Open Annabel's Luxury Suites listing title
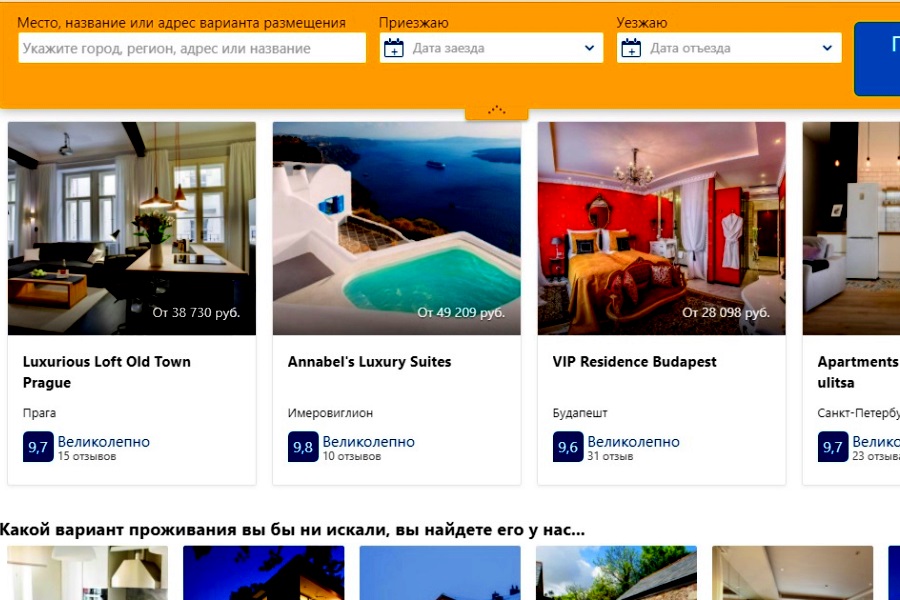This screenshot has width=900, height=600. point(370,362)
